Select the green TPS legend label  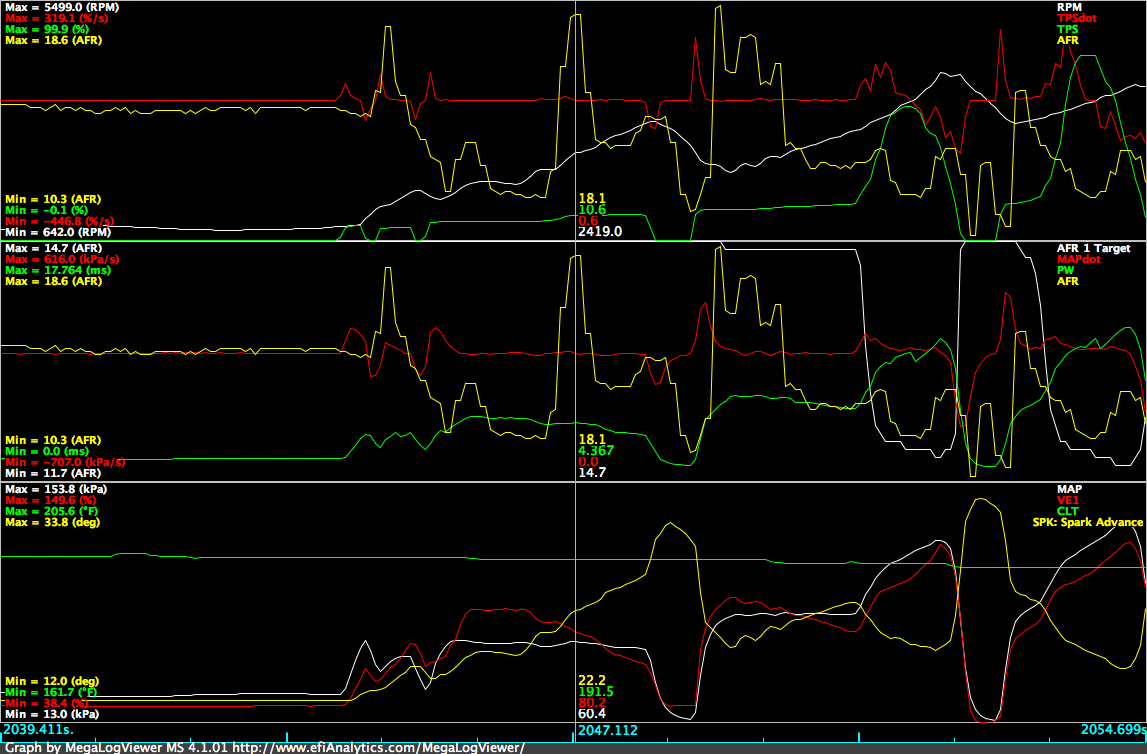coord(1067,29)
